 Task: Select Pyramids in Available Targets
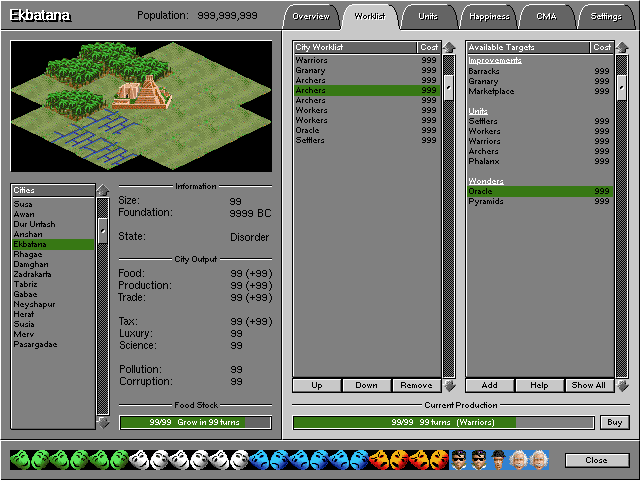(x=540, y=201)
